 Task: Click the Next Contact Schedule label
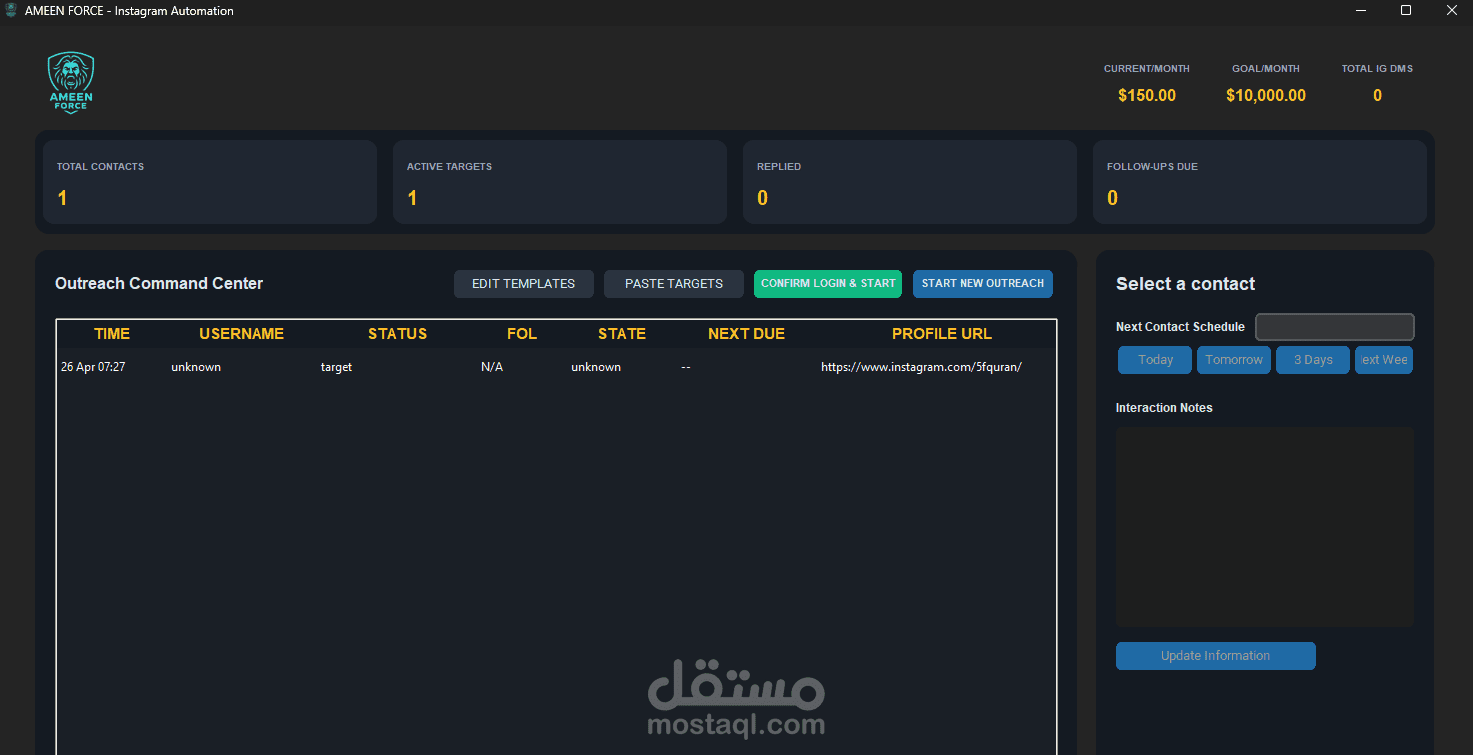(1180, 327)
